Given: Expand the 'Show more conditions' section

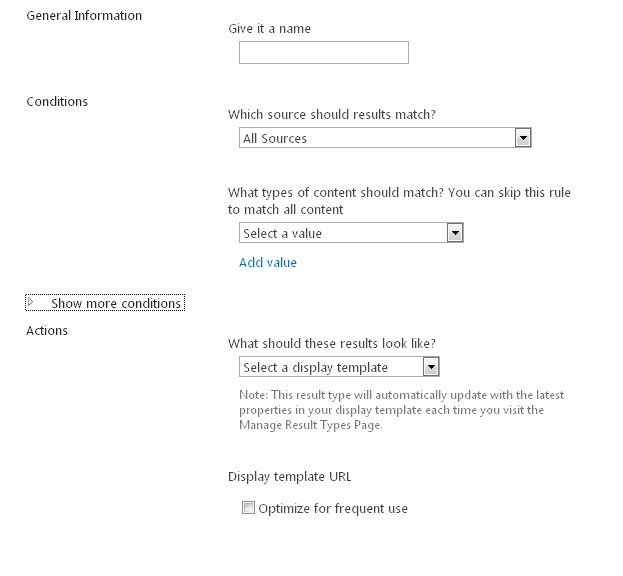Looking at the screenshot, I should point(115,303).
